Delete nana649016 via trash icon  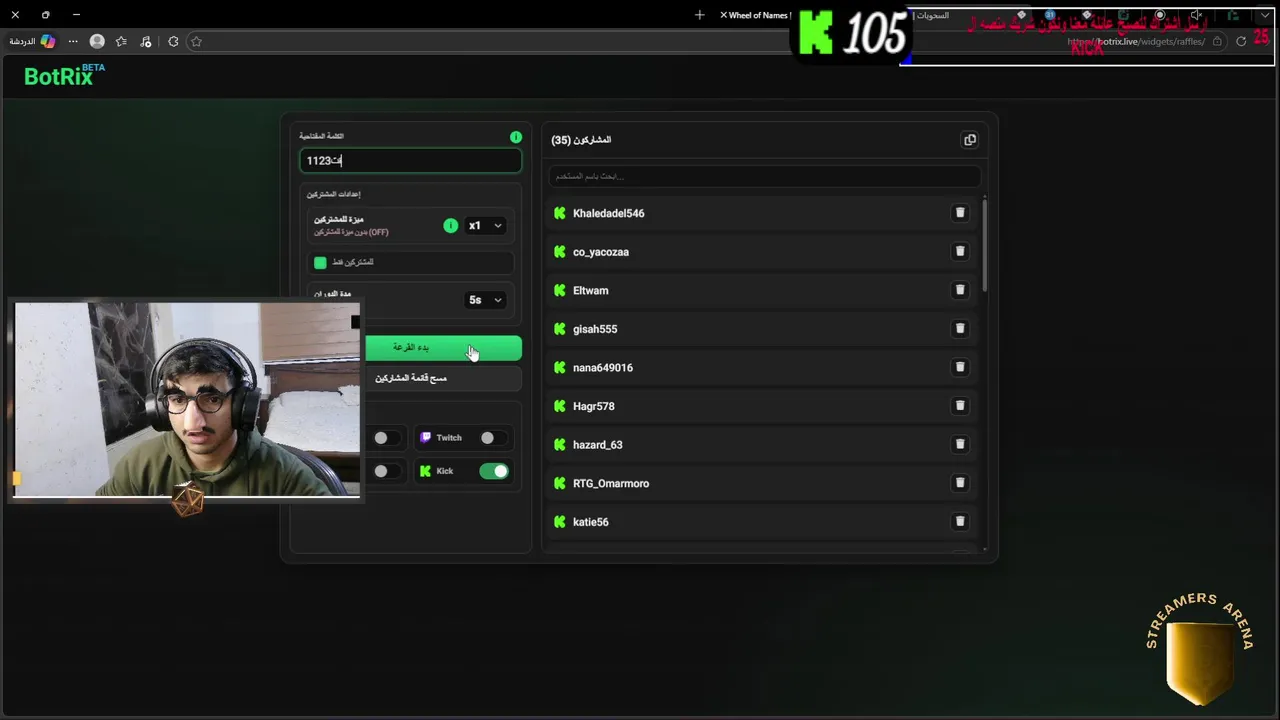[x=960, y=367]
